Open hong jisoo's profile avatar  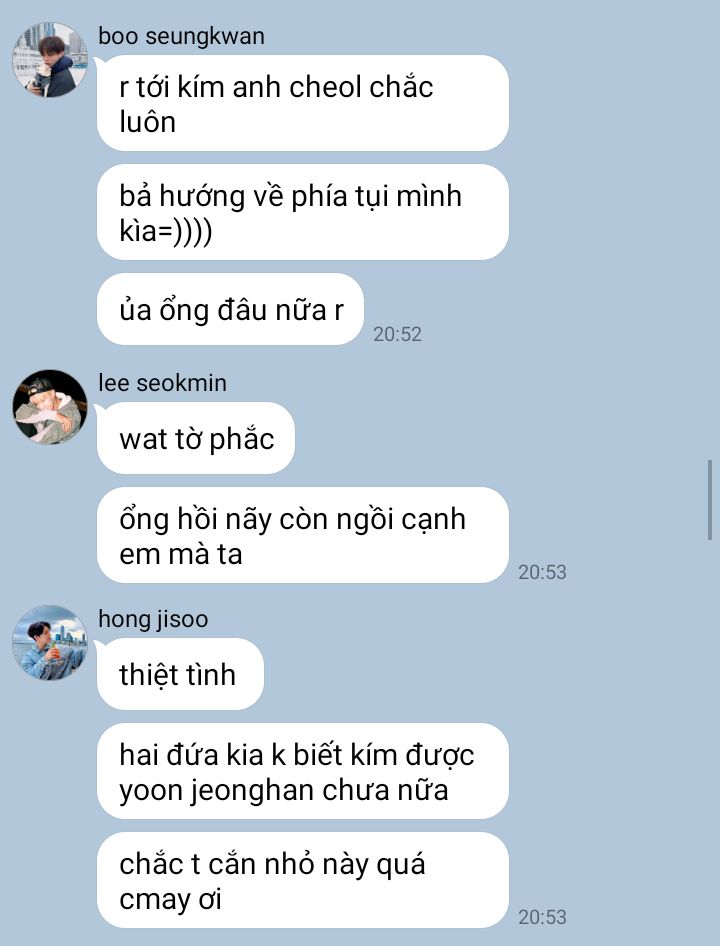point(50,643)
